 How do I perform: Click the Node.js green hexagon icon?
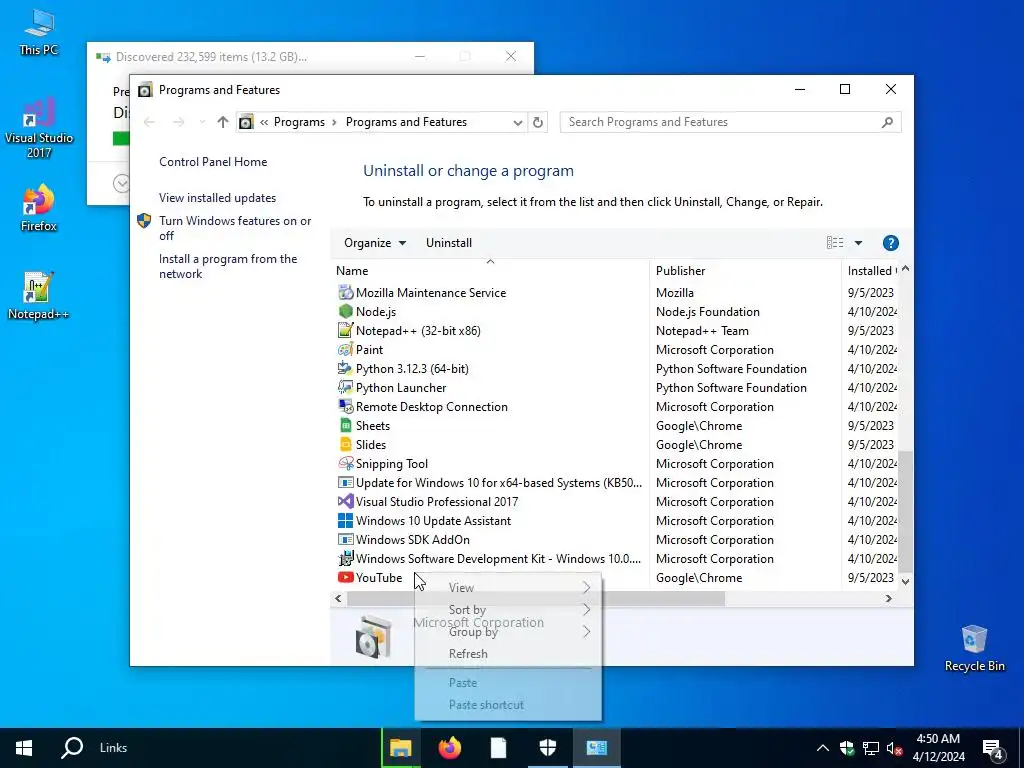(345, 312)
